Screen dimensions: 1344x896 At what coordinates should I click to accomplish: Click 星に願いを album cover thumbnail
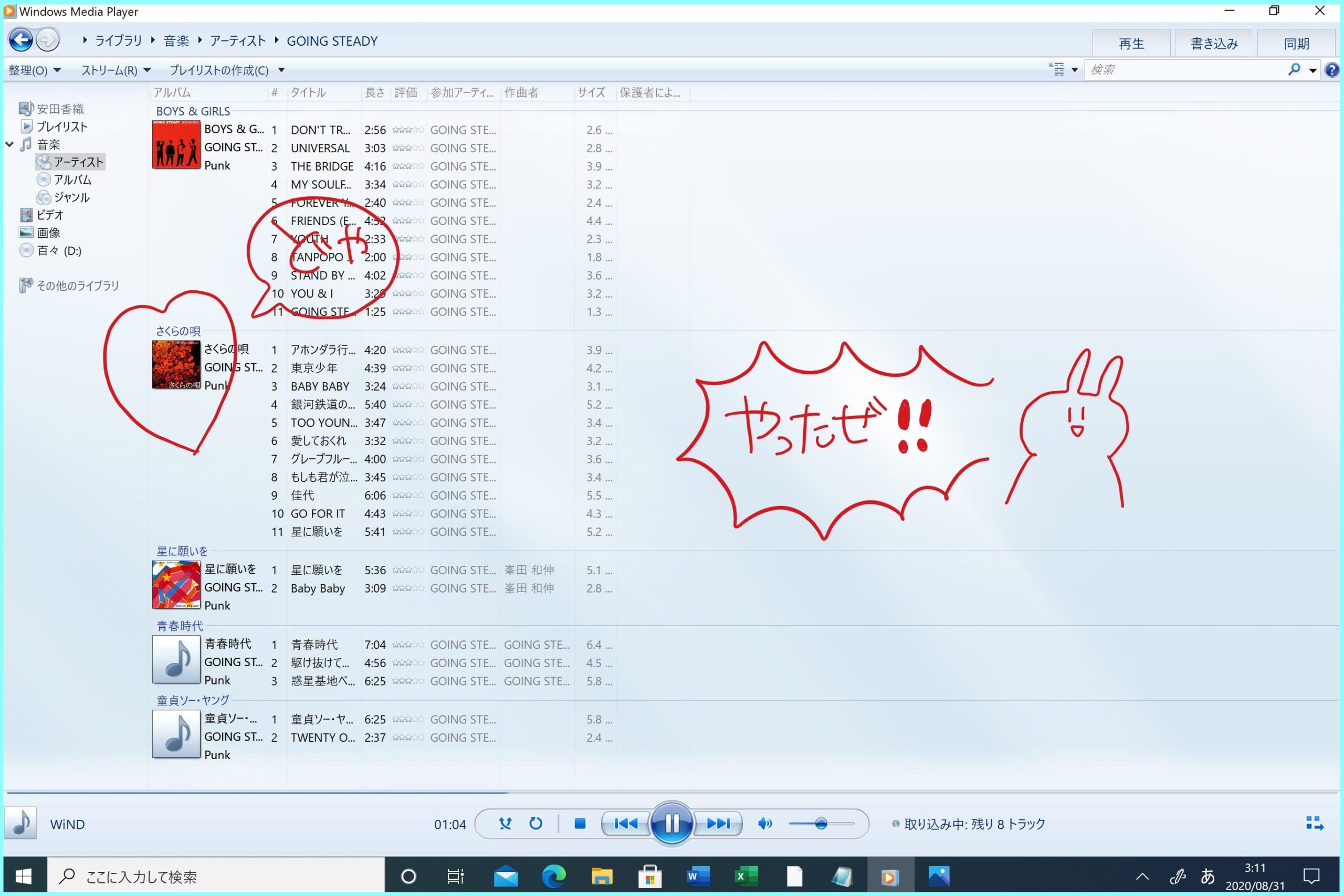[176, 585]
